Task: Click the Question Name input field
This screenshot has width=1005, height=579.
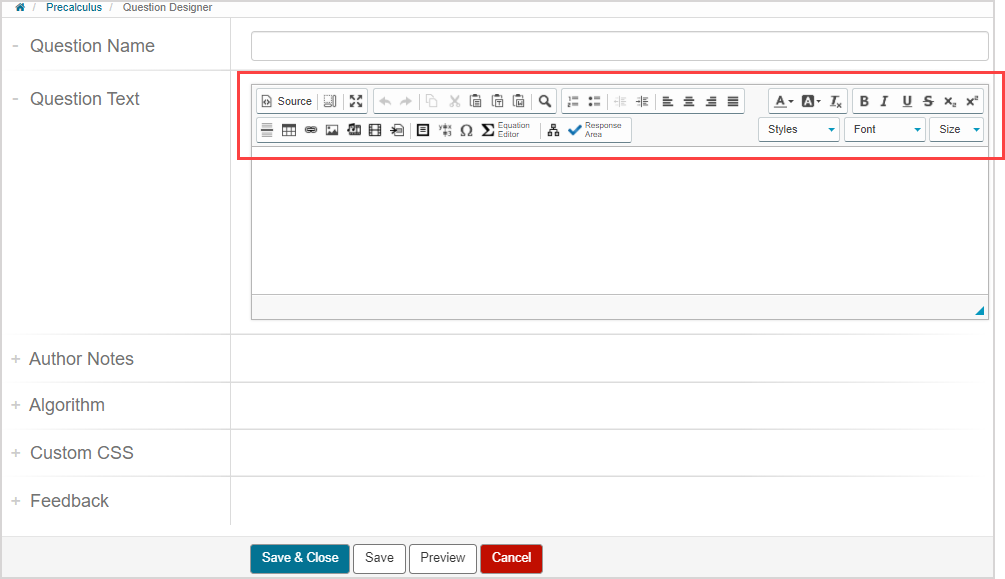Action: (x=619, y=46)
